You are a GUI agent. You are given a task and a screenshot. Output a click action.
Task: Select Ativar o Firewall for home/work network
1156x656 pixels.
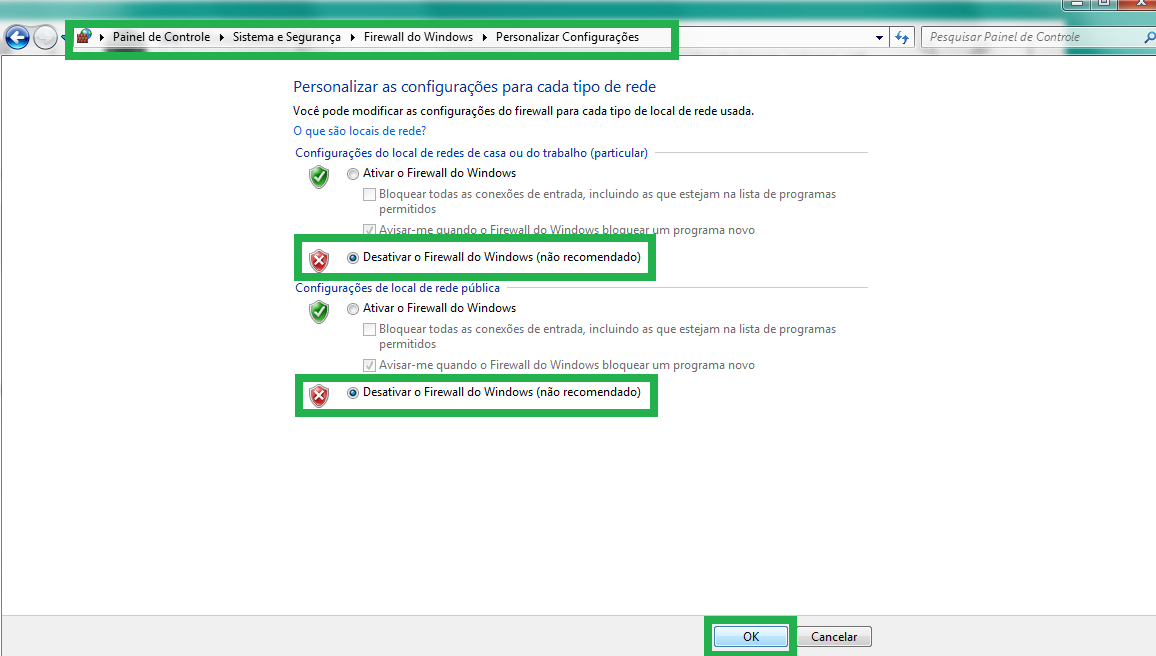(x=353, y=174)
